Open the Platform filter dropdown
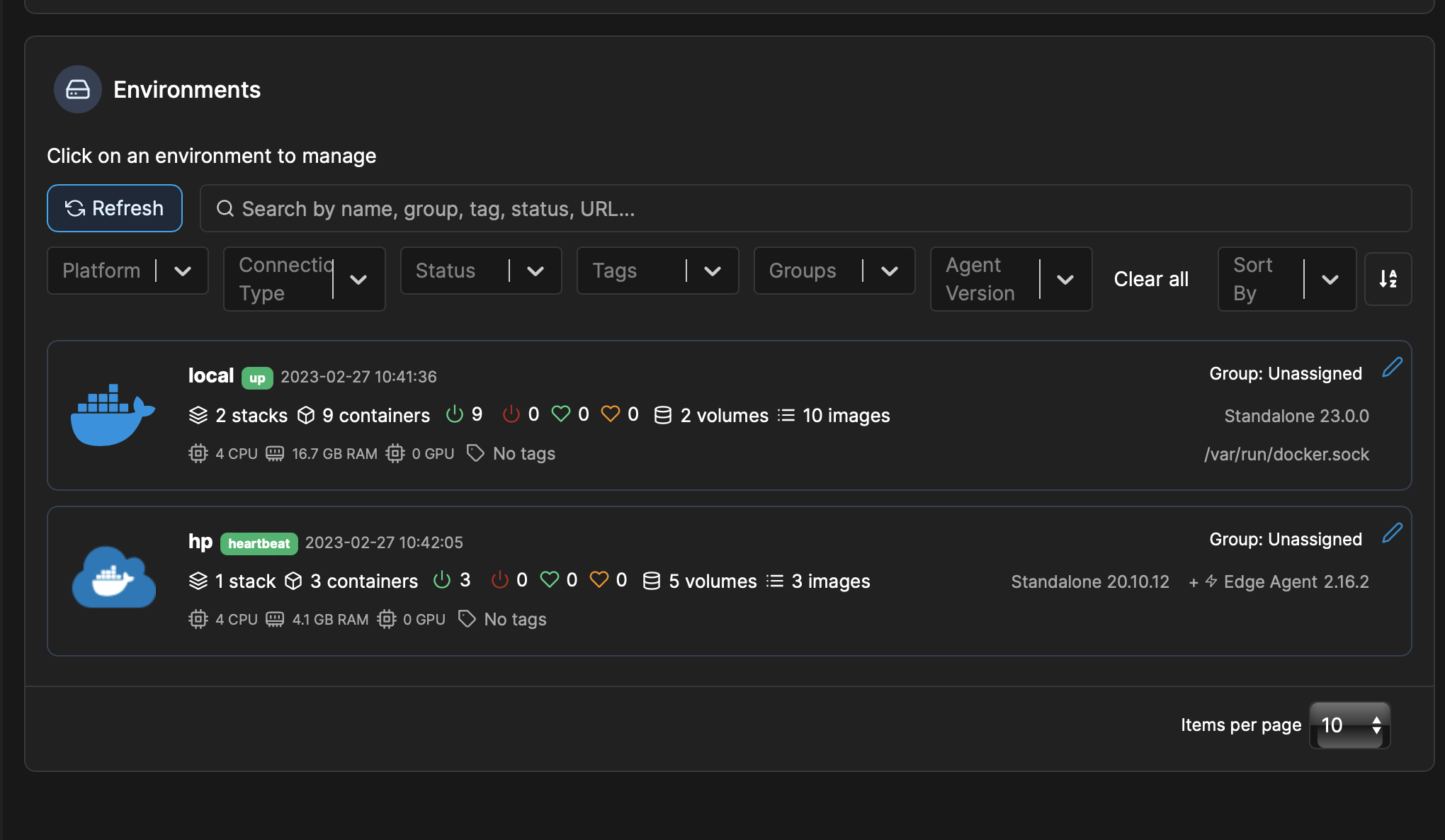The height and width of the screenshot is (840, 1445). tap(127, 271)
